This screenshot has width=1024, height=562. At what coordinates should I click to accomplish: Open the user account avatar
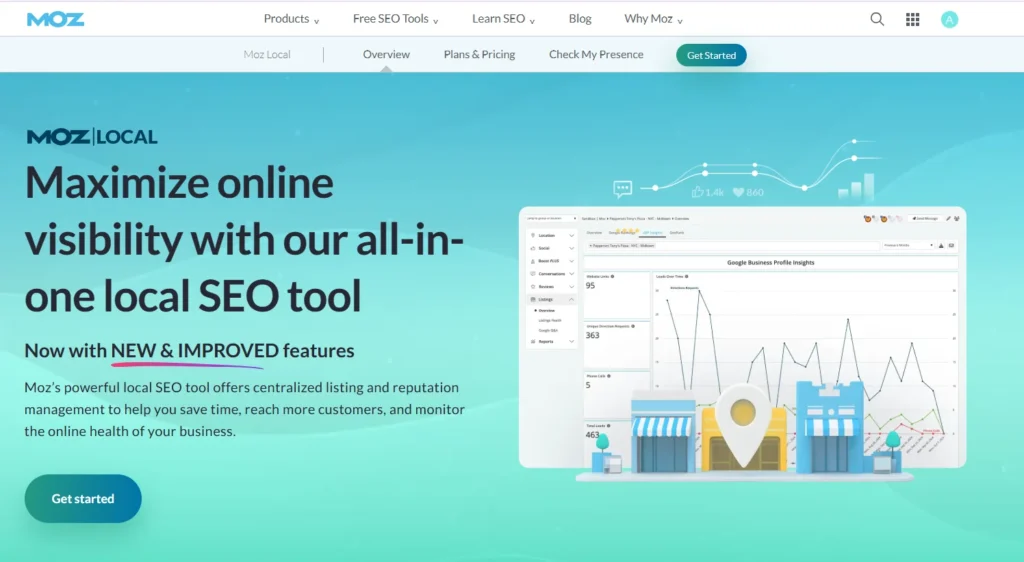[x=949, y=19]
